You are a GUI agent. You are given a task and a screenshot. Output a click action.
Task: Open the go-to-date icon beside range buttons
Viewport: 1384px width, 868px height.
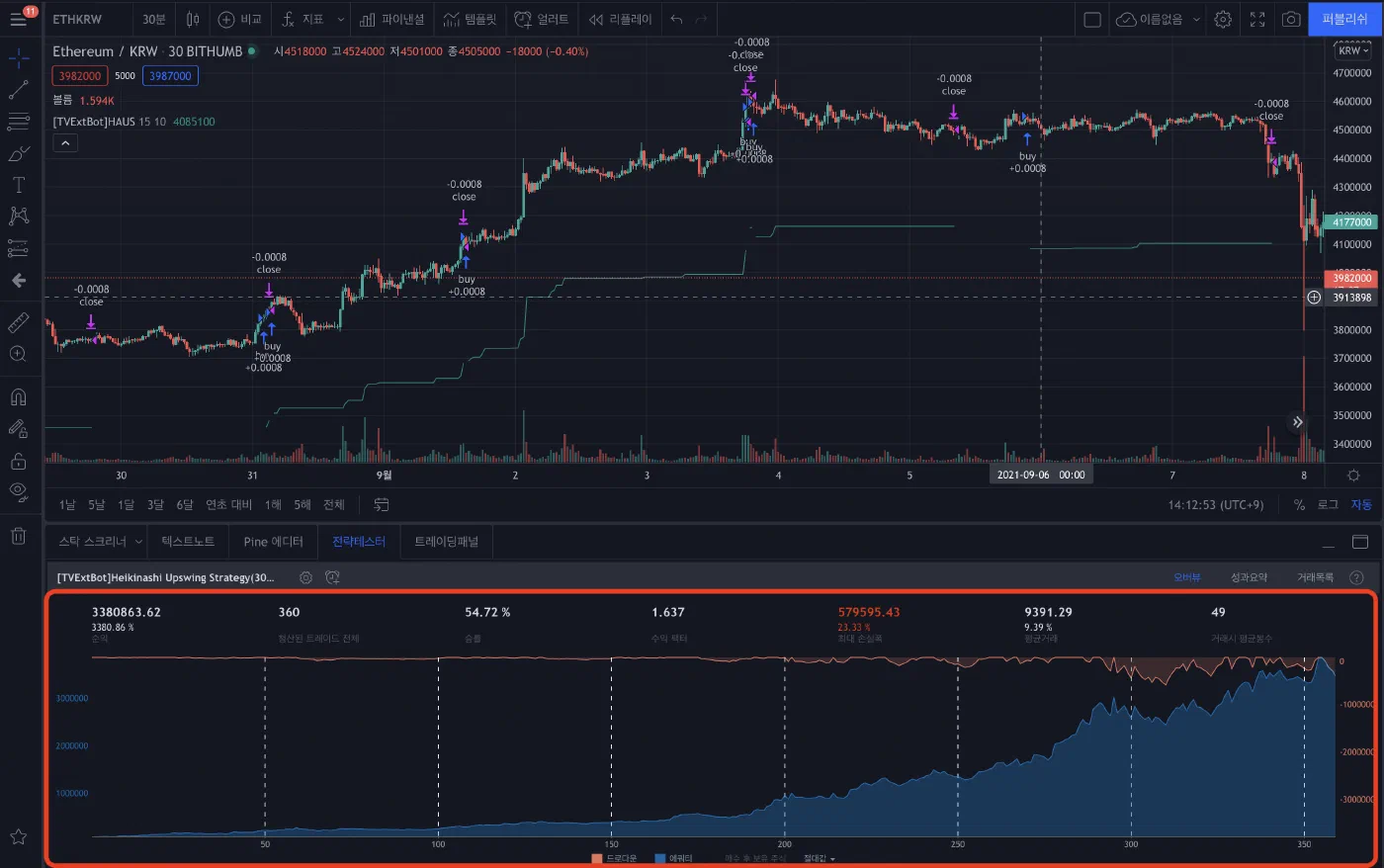tap(381, 504)
